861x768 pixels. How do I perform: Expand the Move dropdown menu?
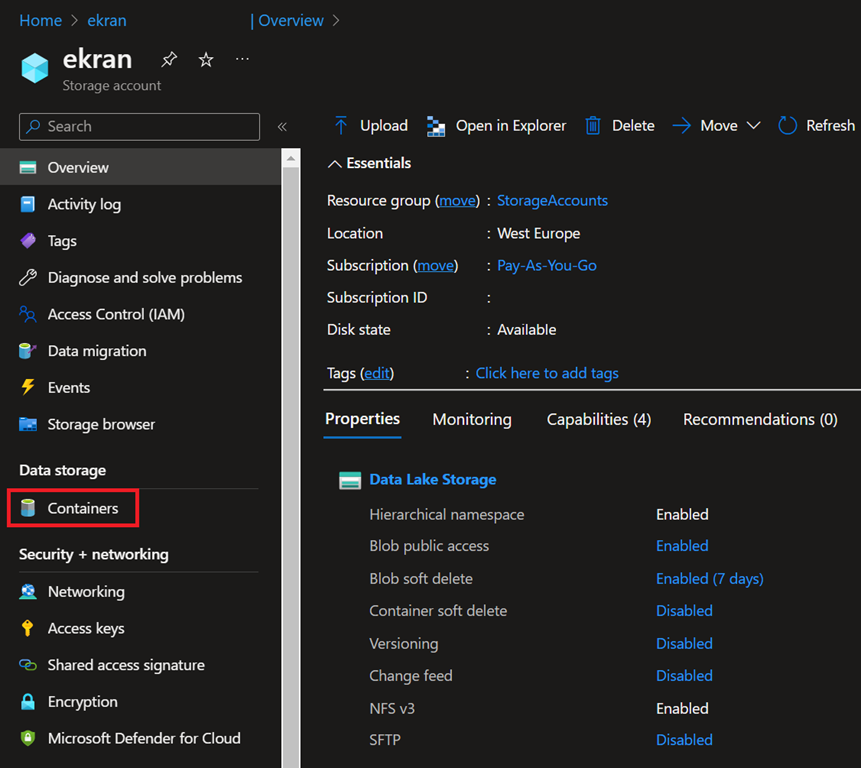754,125
